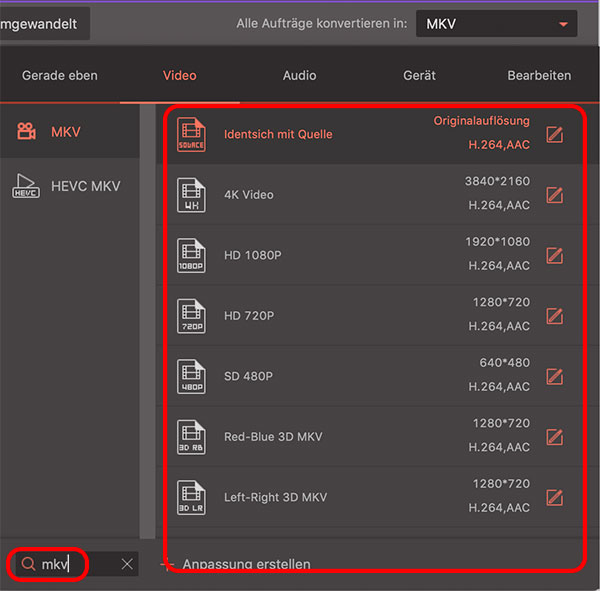Click the HEVC icon in sidebar

pos(26,186)
